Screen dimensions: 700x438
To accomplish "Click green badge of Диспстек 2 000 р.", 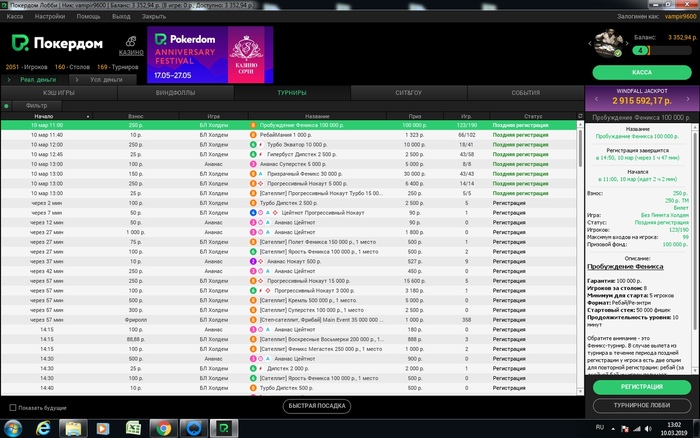I will [253, 369].
